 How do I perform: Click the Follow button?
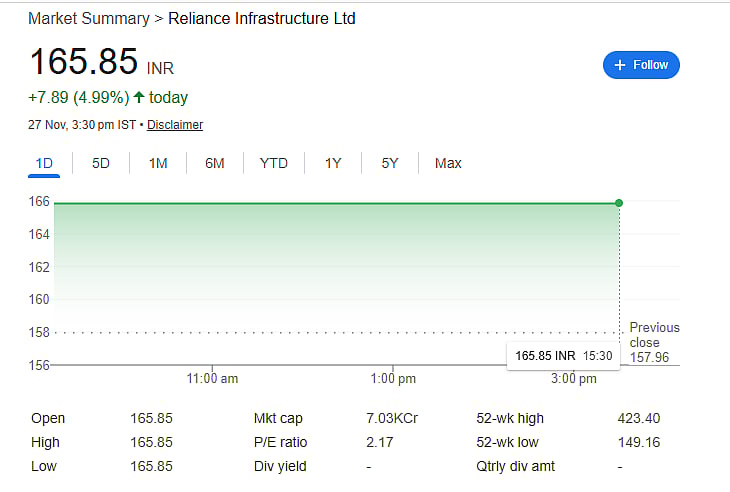click(641, 65)
